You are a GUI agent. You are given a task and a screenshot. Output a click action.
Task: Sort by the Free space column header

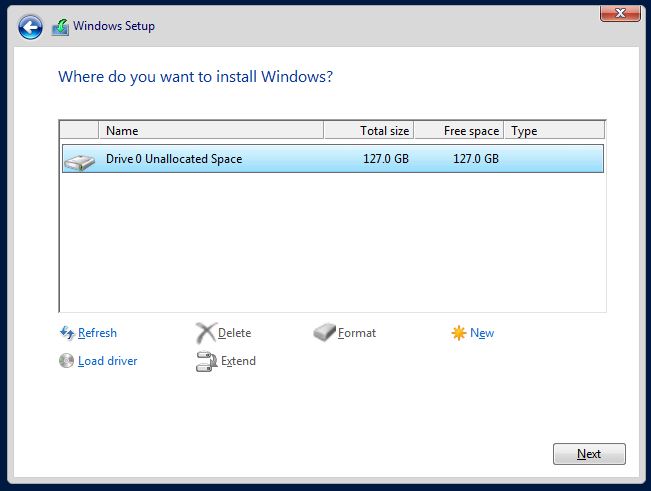tap(459, 130)
